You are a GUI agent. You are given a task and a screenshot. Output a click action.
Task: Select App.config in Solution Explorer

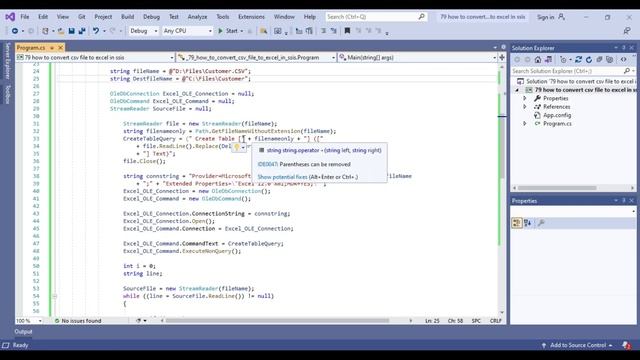[x=557, y=115]
